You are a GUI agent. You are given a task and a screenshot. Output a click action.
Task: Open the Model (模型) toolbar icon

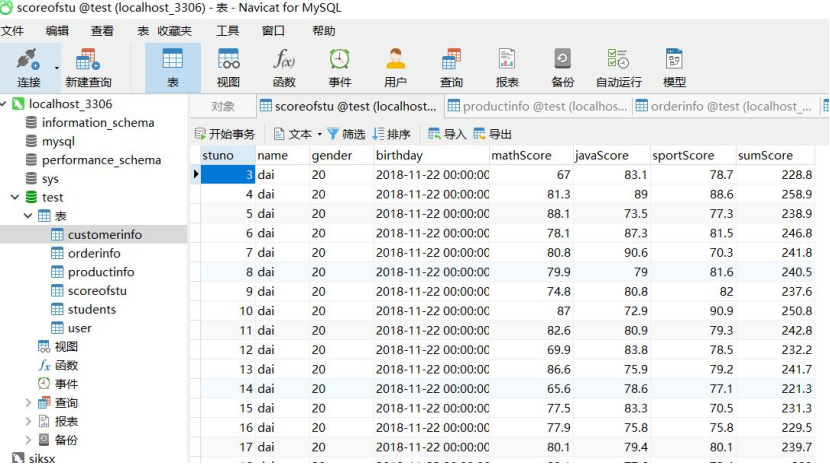click(674, 68)
